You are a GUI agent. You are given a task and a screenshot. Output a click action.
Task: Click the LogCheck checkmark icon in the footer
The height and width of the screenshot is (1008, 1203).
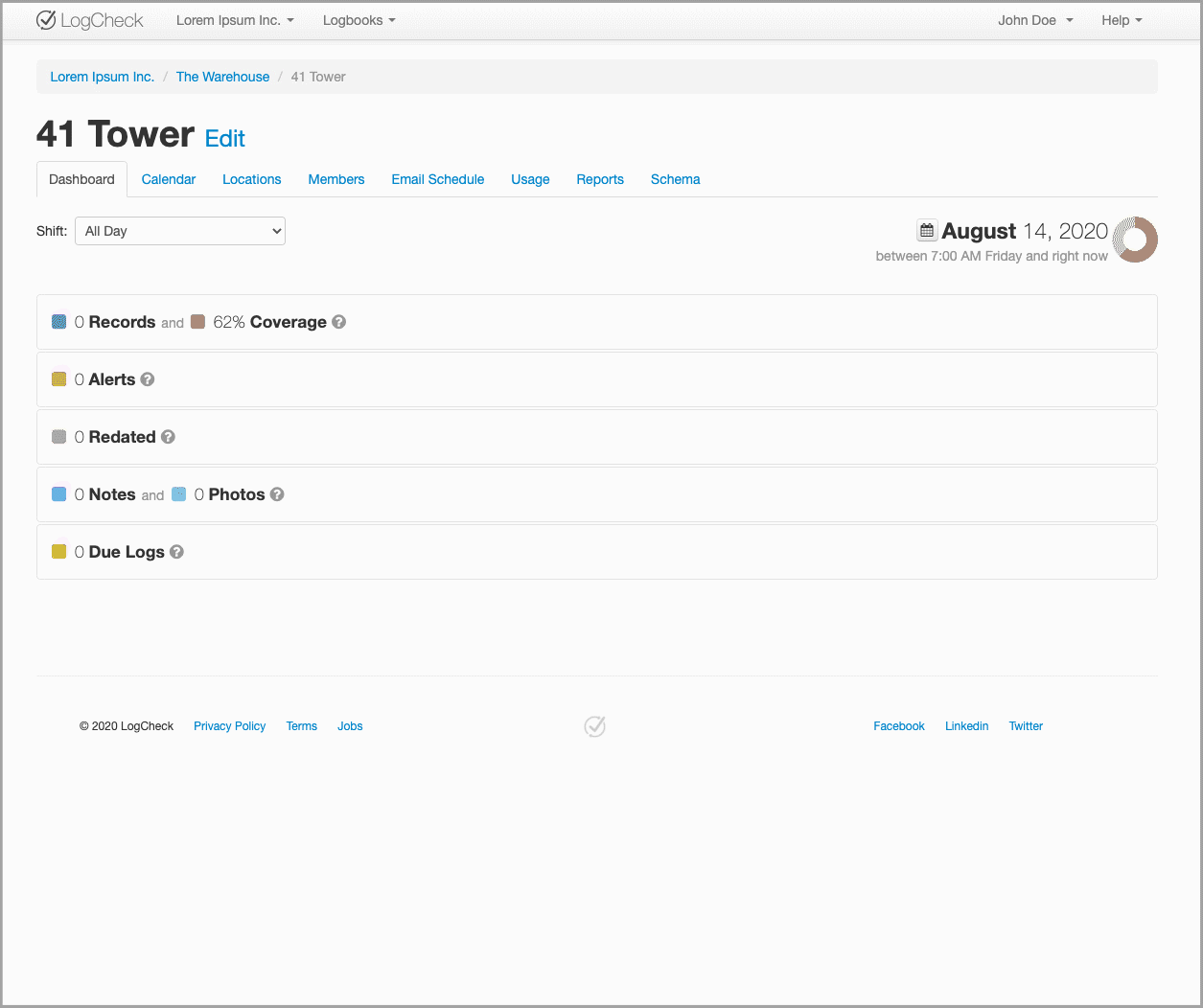pos(594,726)
